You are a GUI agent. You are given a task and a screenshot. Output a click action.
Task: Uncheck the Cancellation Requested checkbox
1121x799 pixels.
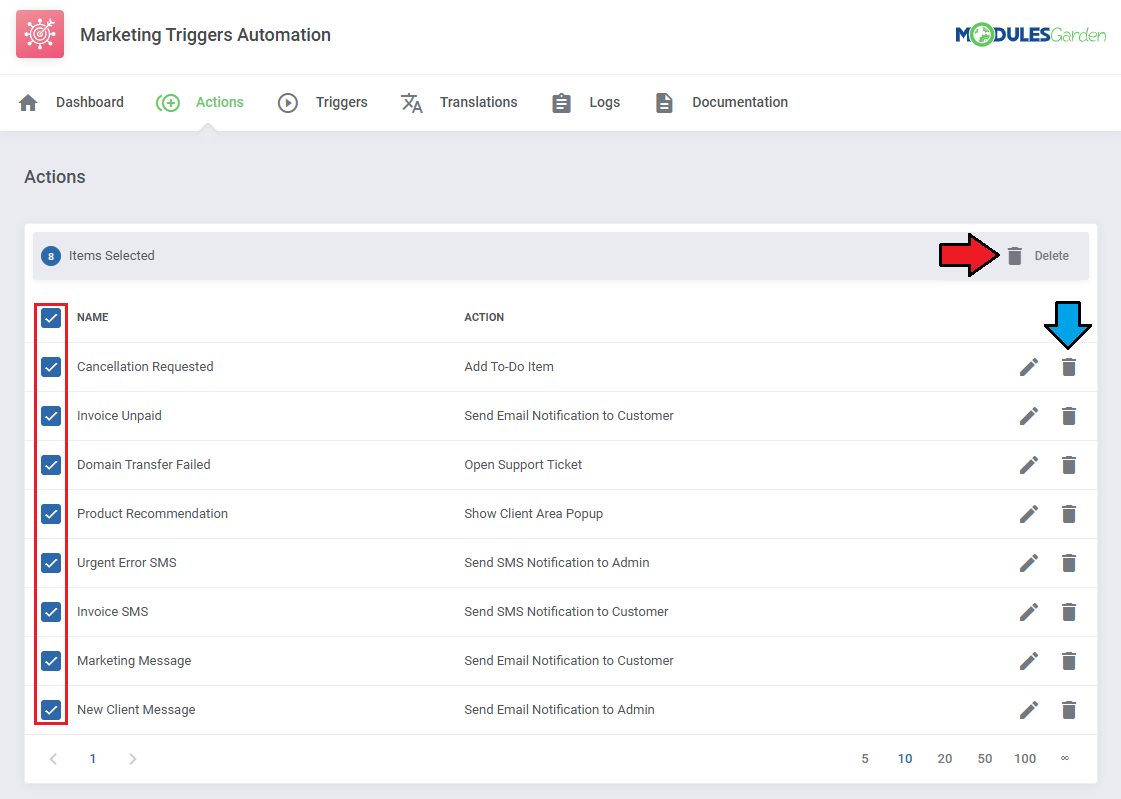coord(51,367)
